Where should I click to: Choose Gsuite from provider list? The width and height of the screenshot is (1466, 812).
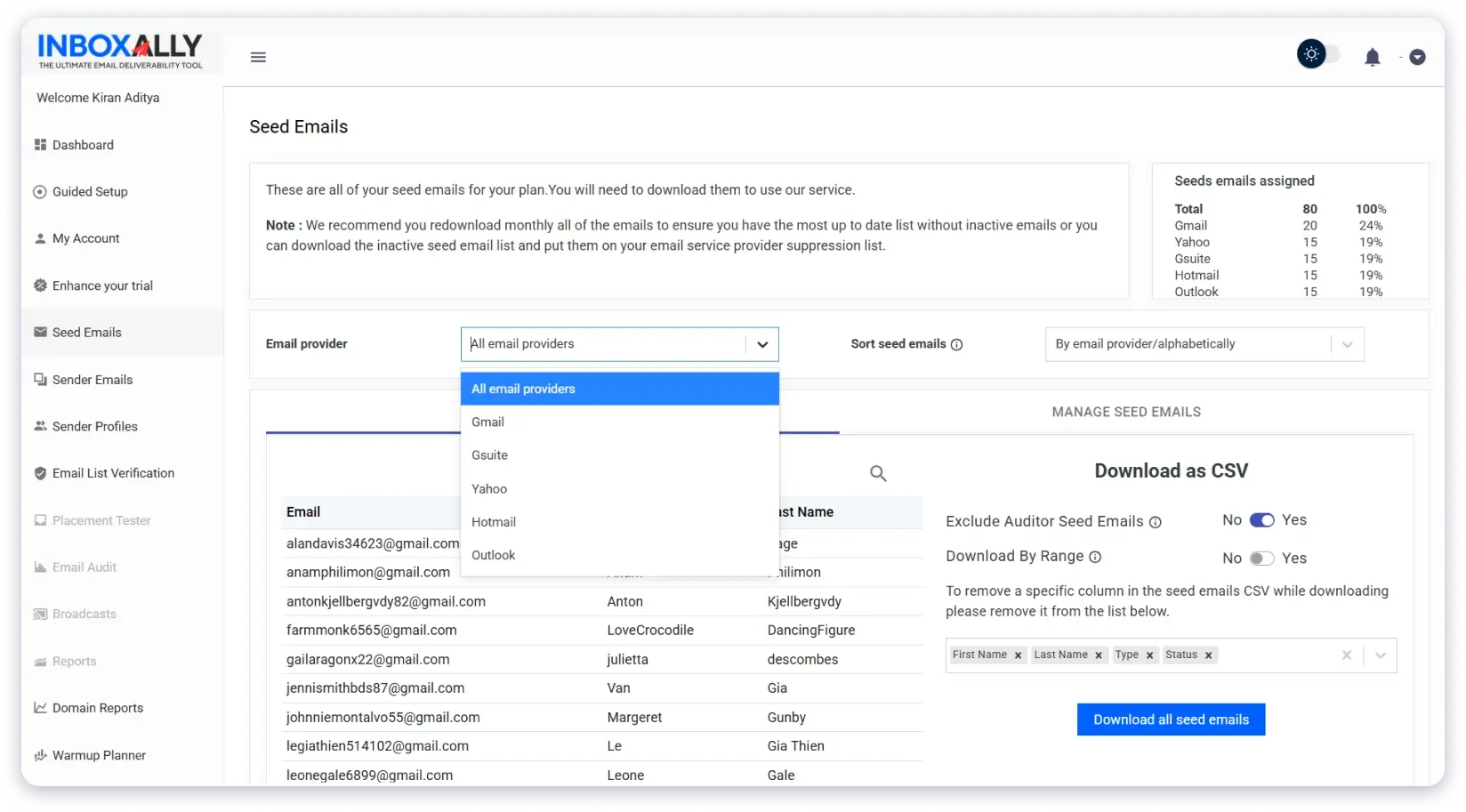click(x=620, y=454)
